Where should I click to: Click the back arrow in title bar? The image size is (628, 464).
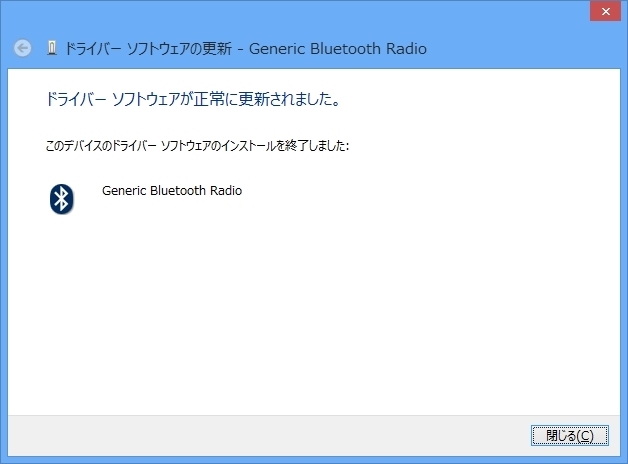[22, 48]
